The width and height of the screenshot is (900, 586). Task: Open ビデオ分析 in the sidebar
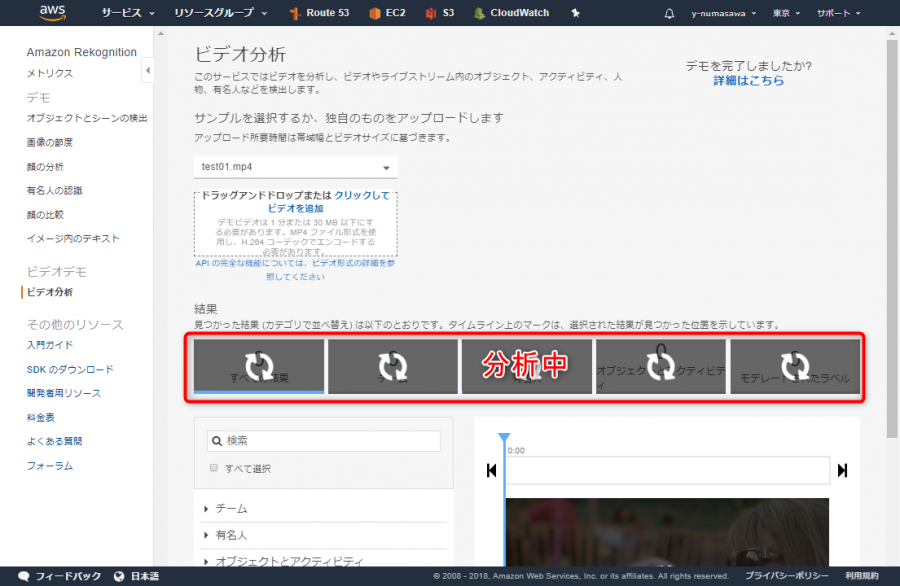tap(50, 292)
